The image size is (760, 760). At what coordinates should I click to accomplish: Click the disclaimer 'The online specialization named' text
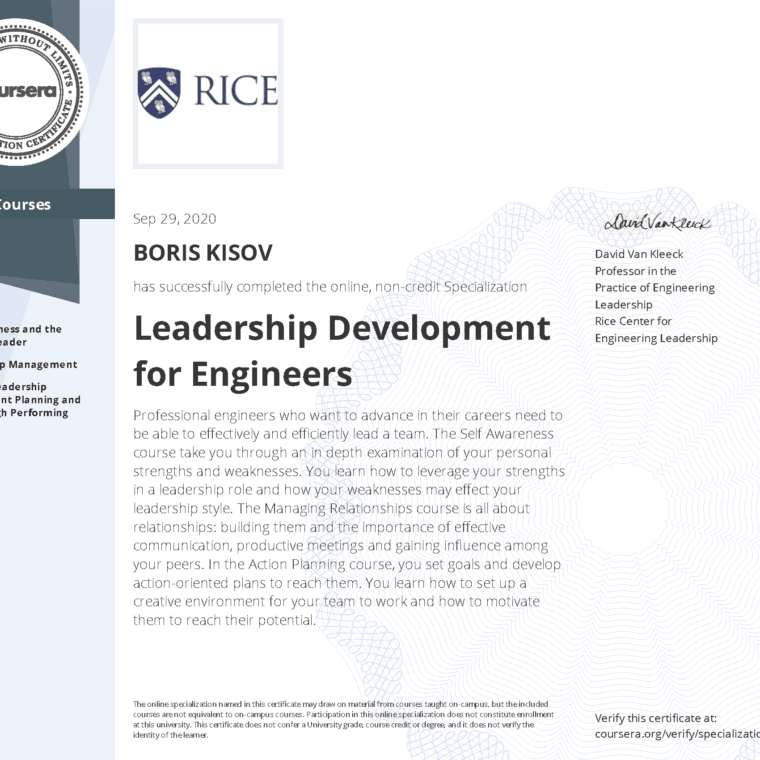point(340,704)
